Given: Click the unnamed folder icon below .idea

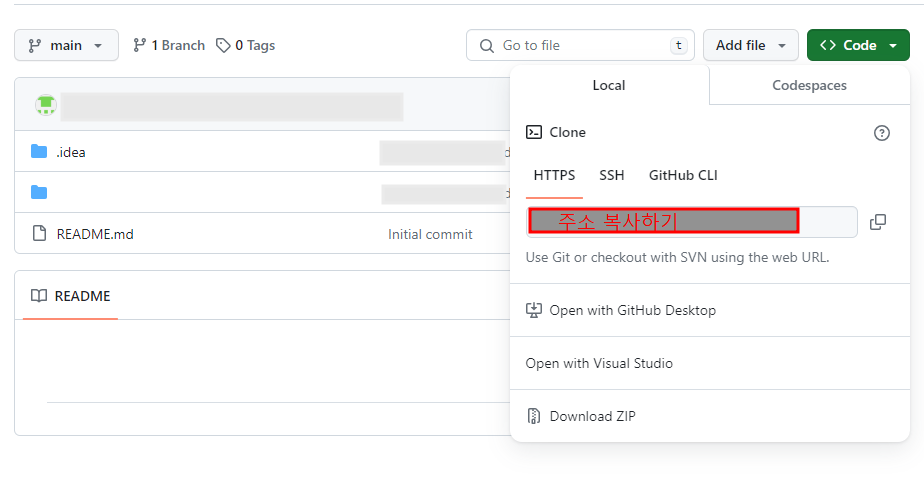Looking at the screenshot, I should point(39,192).
